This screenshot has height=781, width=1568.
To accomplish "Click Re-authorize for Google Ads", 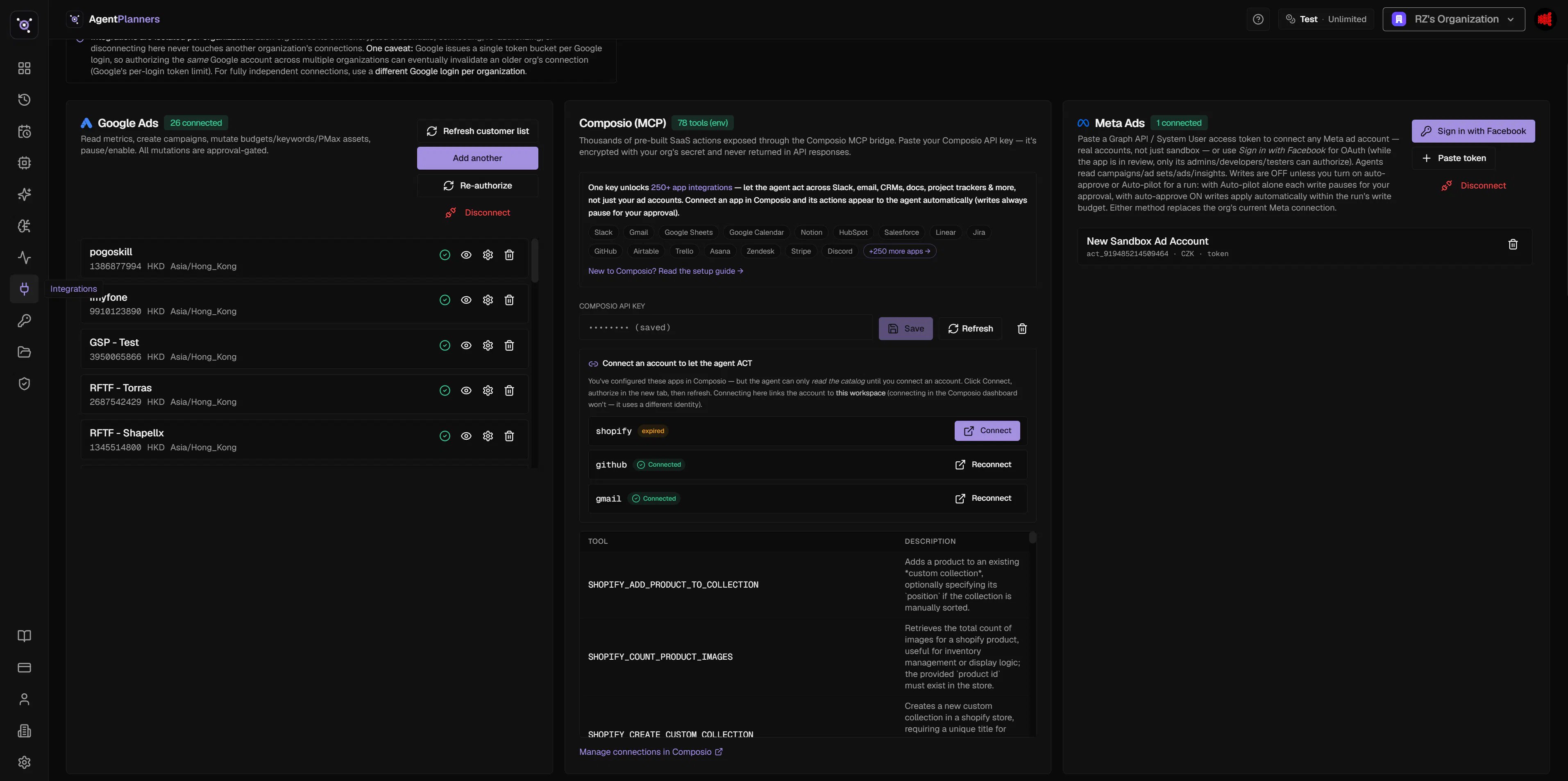I will tap(478, 186).
